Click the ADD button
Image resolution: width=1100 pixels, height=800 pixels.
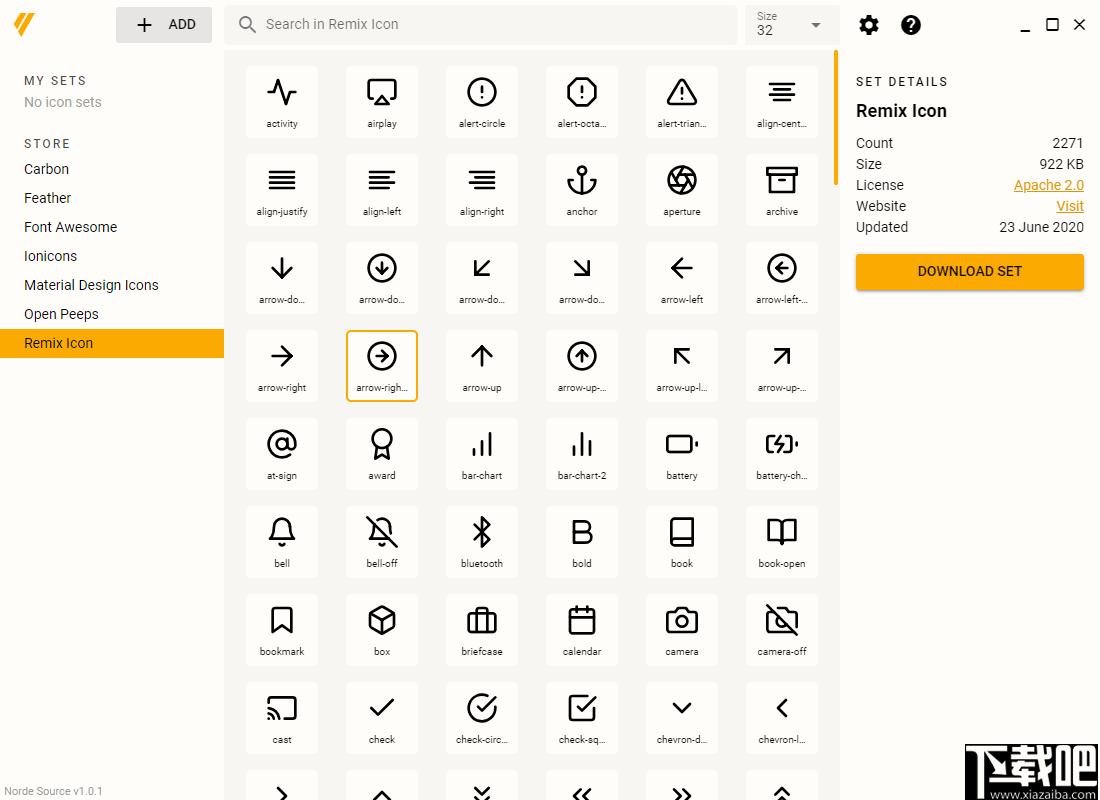164,25
